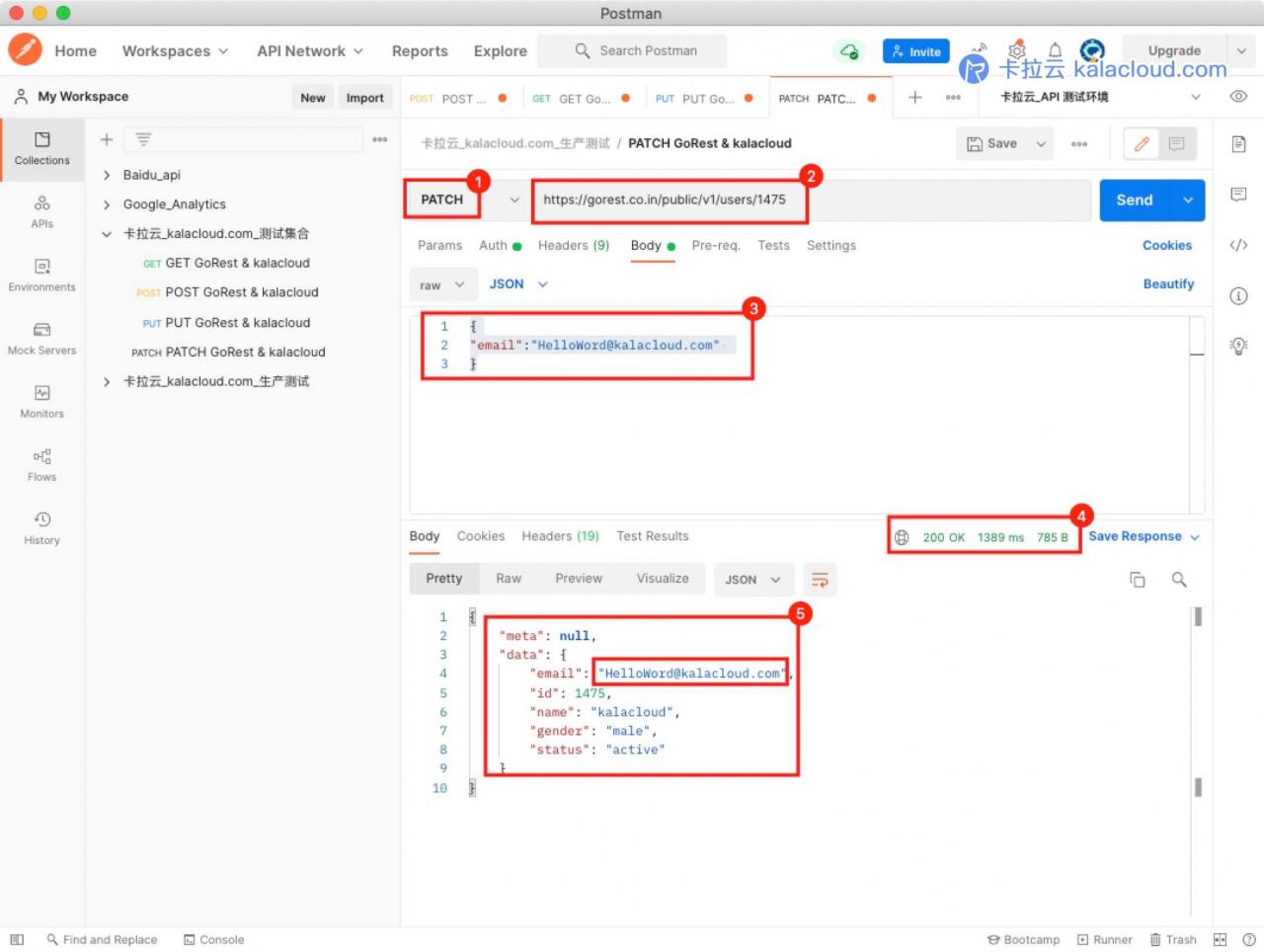
Task: Click the Cookies link
Action: click(x=1167, y=246)
